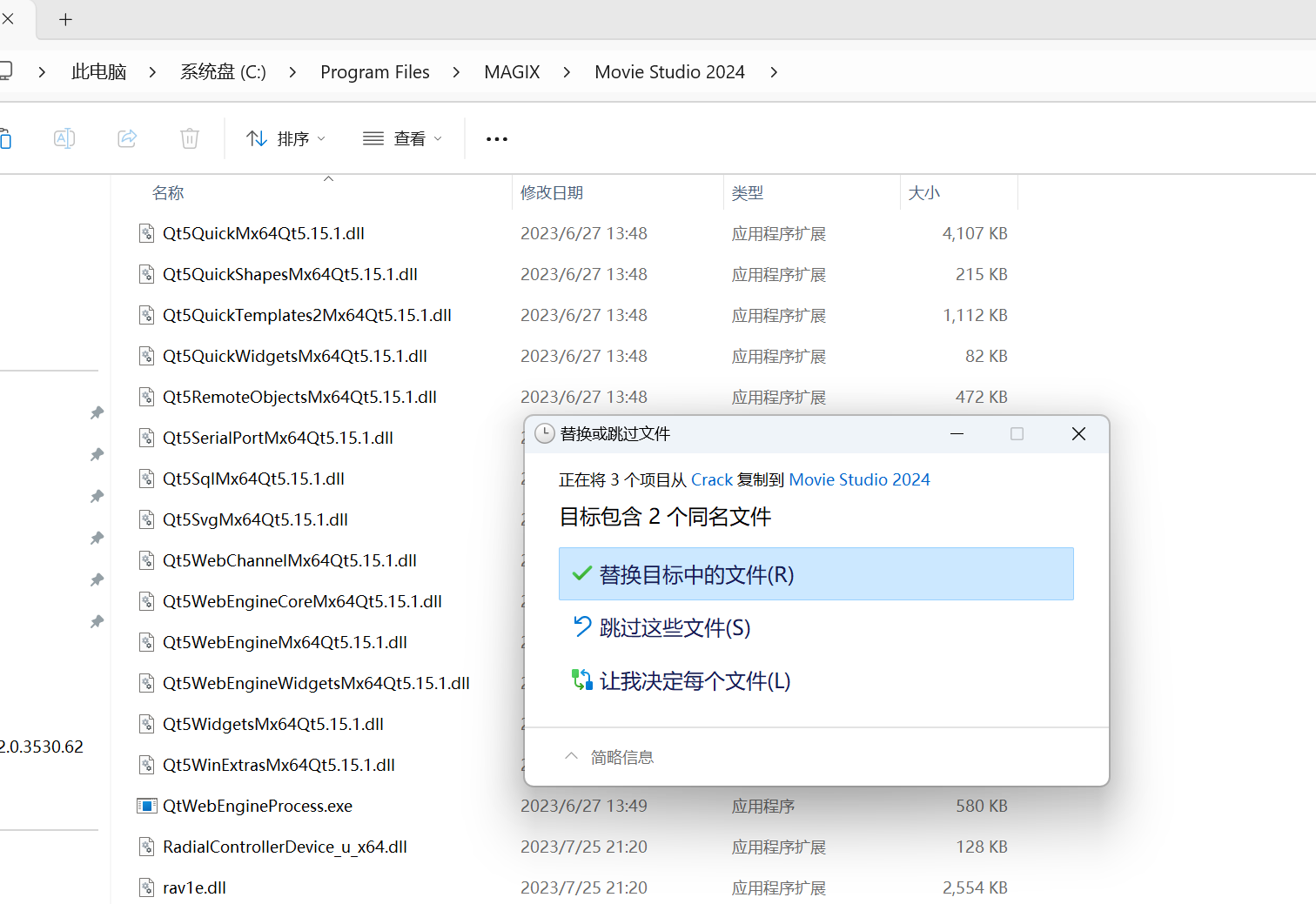Click the delete trash can icon
Image resolution: width=1316 pixels, height=904 pixels.
click(x=190, y=138)
